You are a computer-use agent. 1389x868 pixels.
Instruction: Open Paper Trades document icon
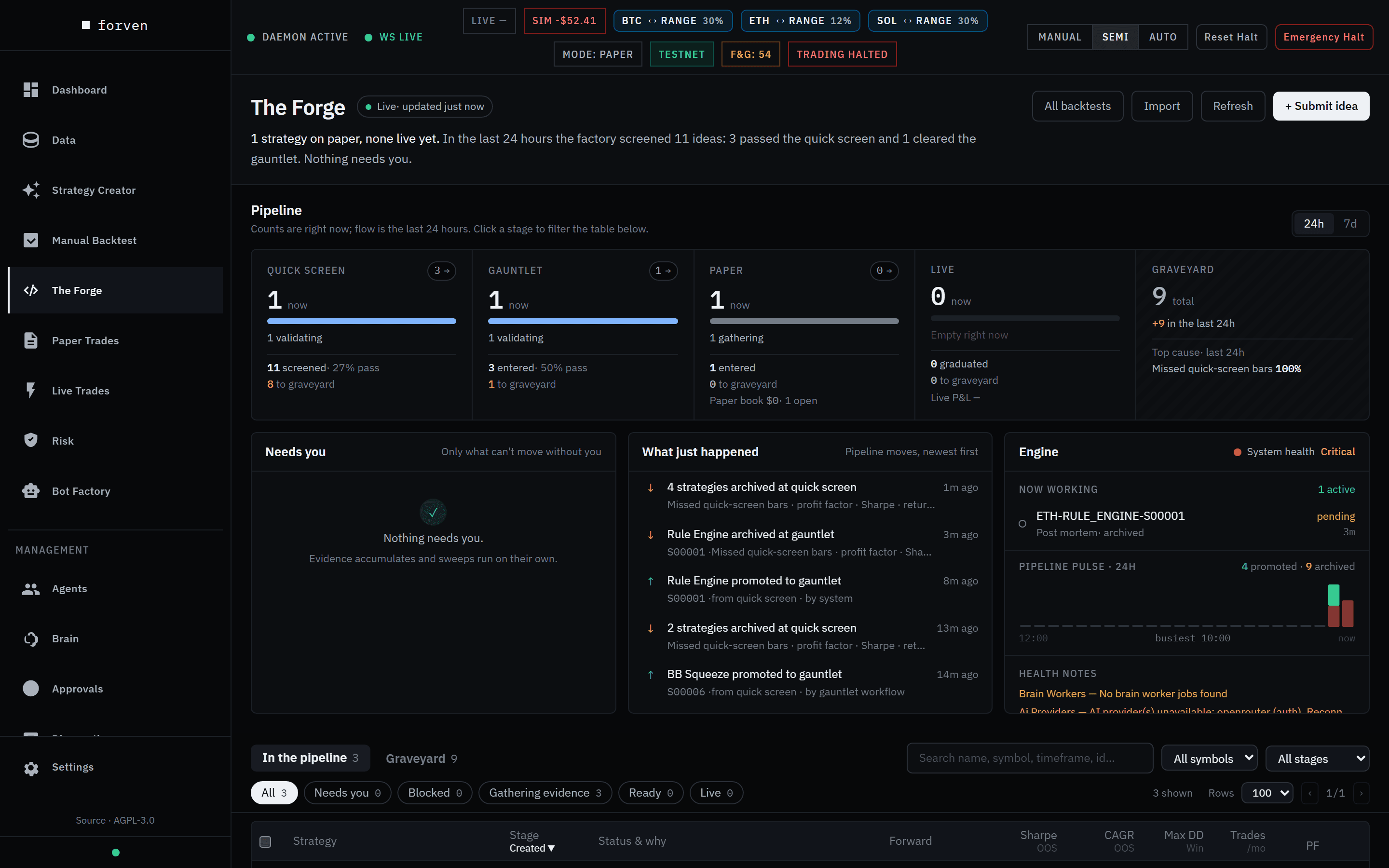click(30, 340)
